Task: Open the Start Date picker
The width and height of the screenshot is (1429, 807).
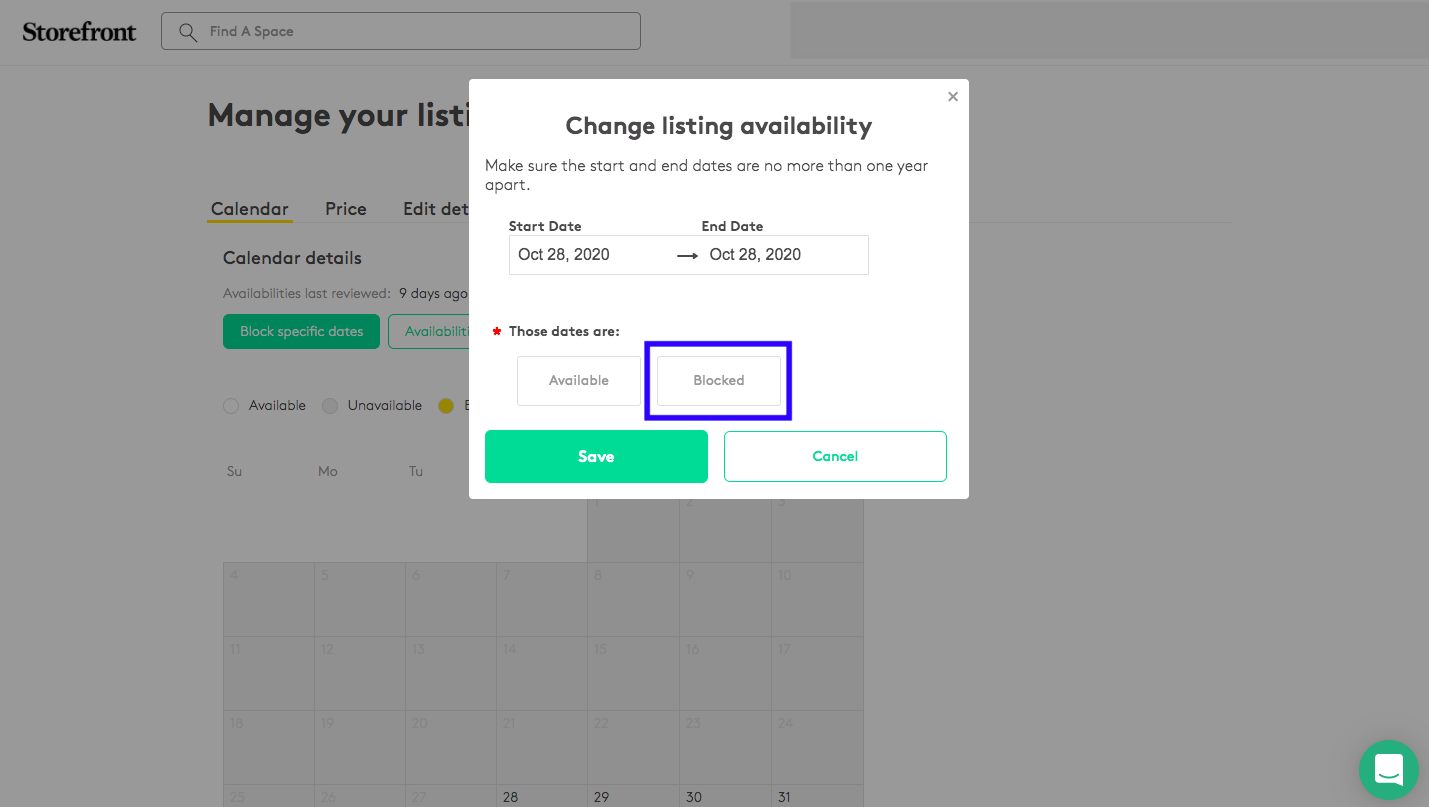Action: 590,255
